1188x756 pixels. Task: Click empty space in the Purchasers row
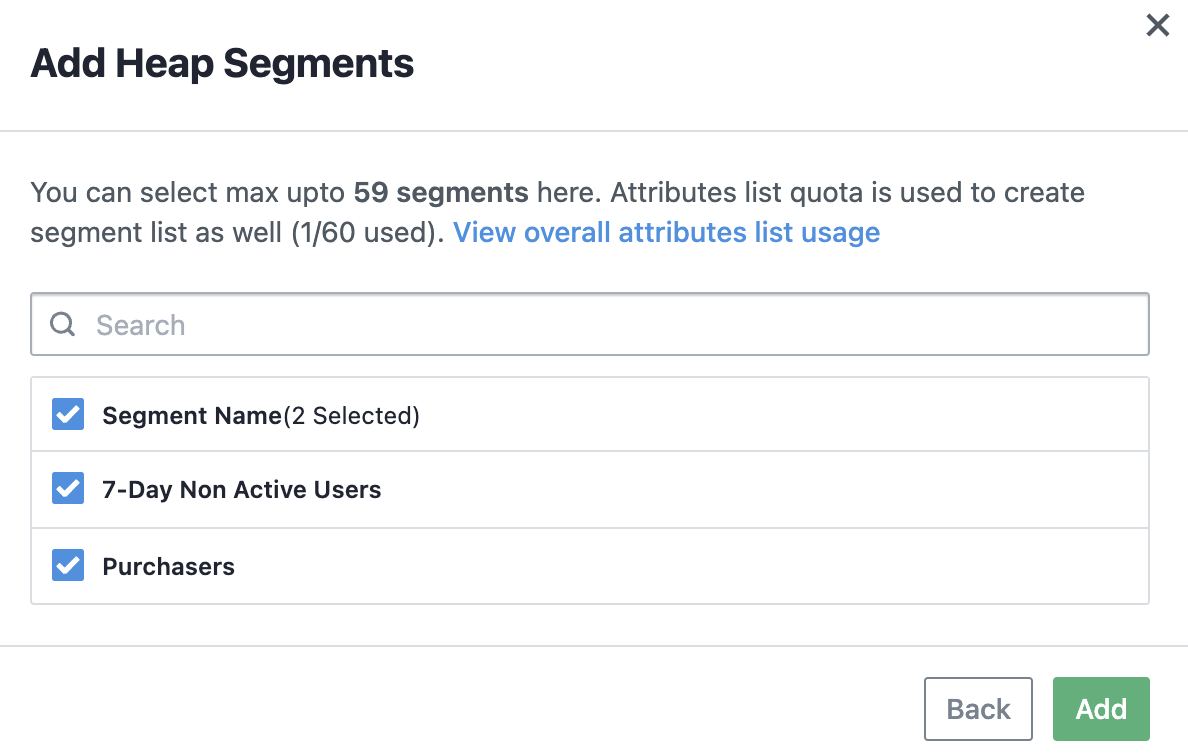[700, 566]
